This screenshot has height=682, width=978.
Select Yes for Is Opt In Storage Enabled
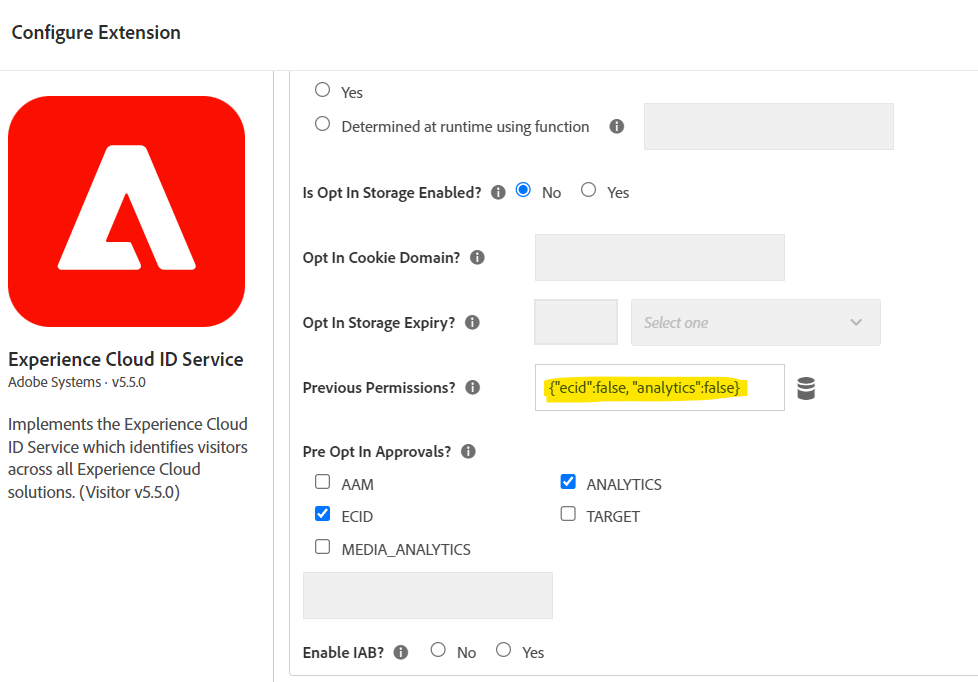pyautogui.click(x=588, y=191)
